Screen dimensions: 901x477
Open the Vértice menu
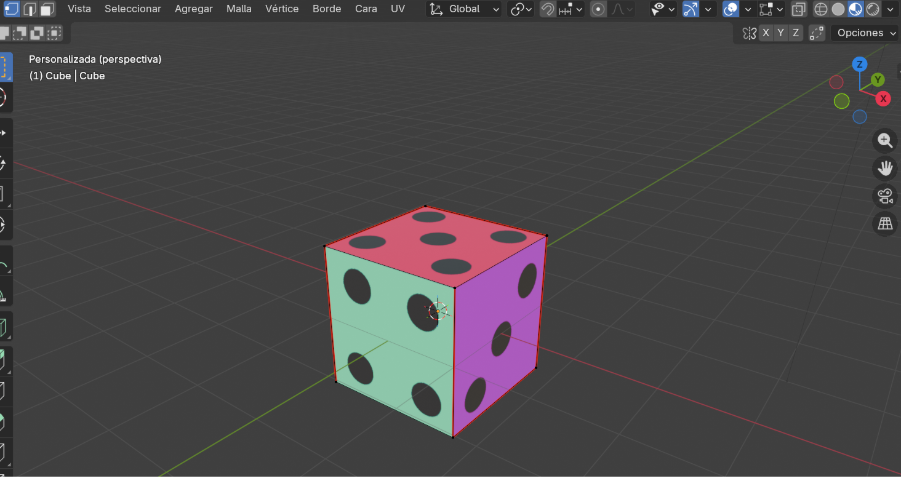point(282,9)
